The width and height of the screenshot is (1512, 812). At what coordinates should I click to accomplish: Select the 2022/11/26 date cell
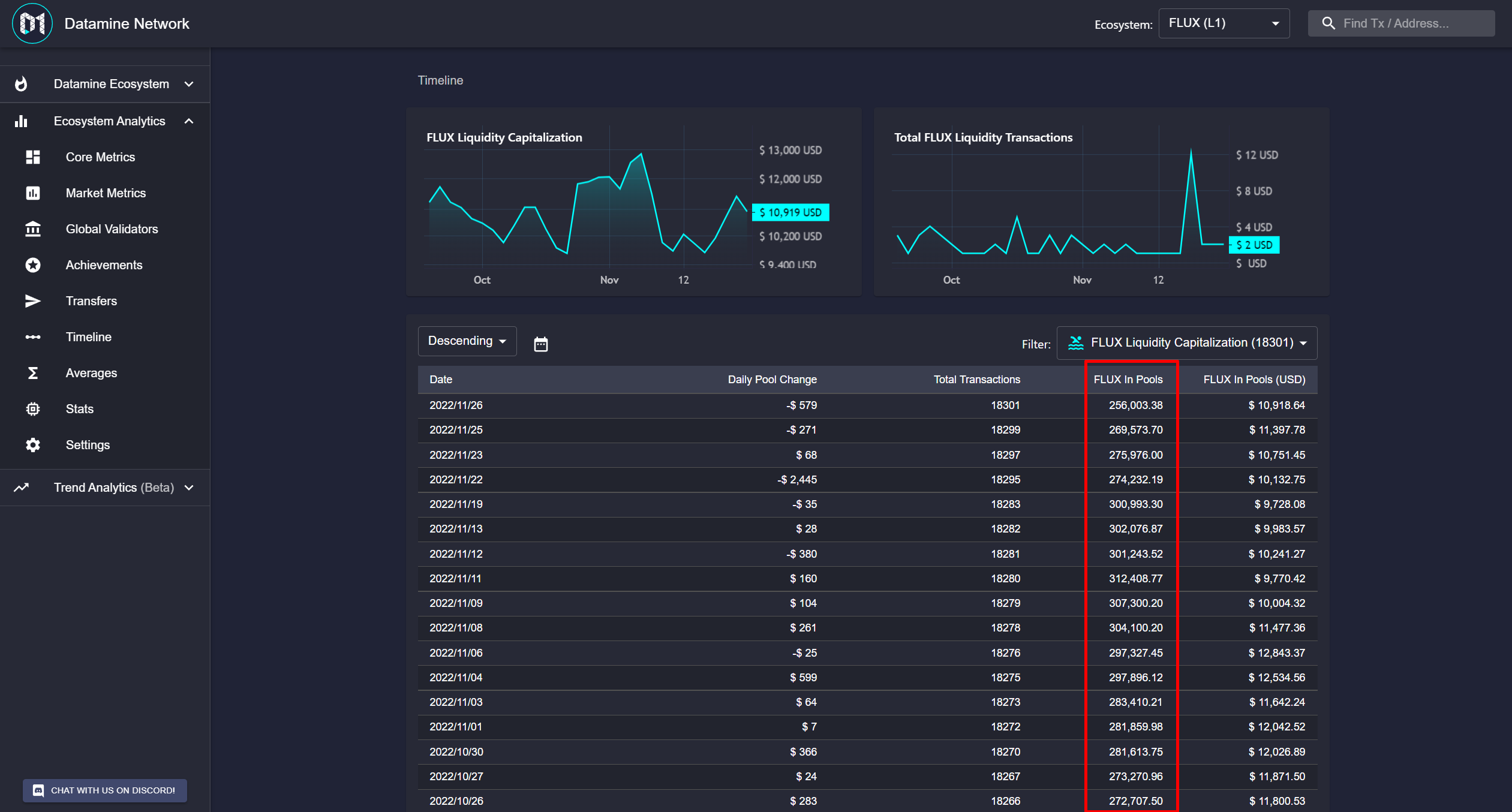click(x=456, y=405)
